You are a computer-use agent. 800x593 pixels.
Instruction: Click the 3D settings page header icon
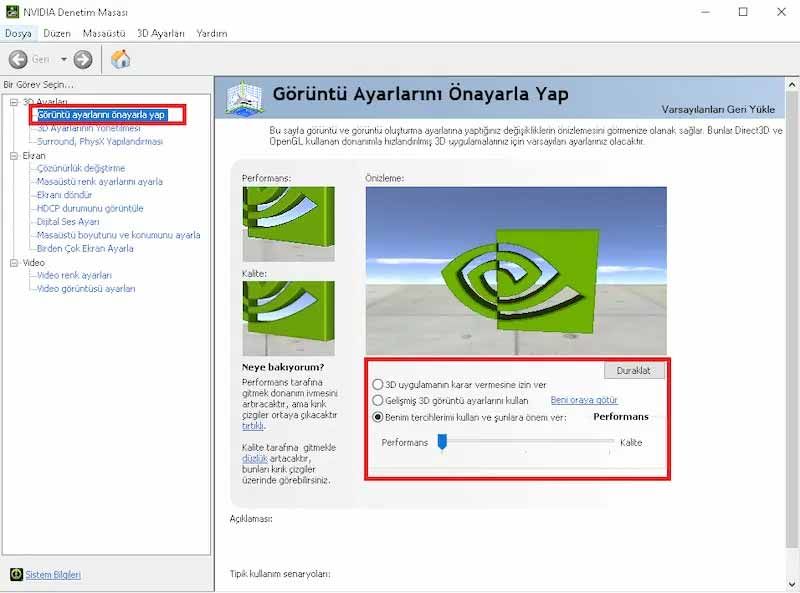(244, 98)
